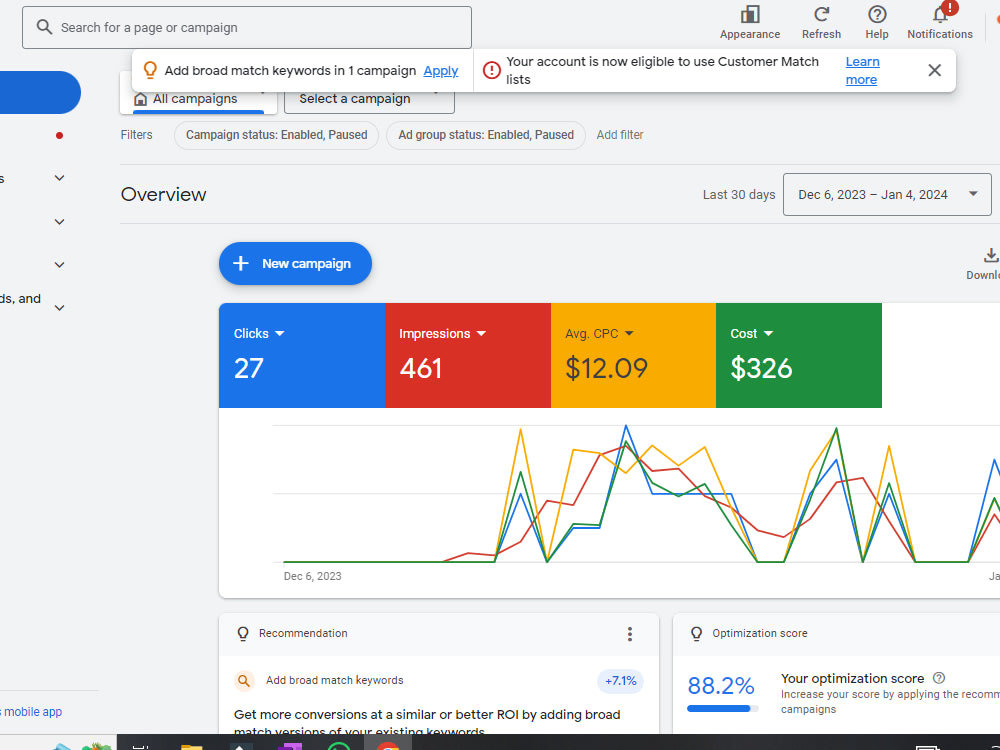Open the help icon next to Your optimization score
1000x750 pixels.
(939, 678)
